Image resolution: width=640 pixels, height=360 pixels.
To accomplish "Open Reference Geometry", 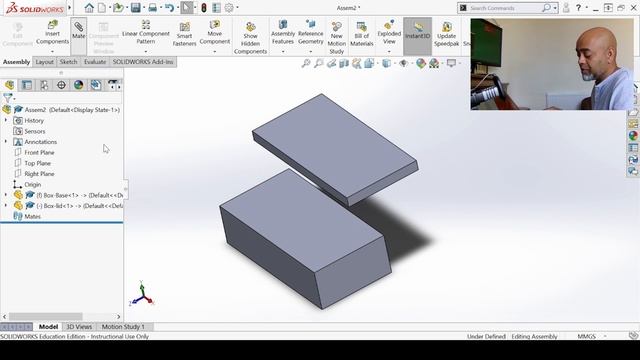I will coord(311,32).
